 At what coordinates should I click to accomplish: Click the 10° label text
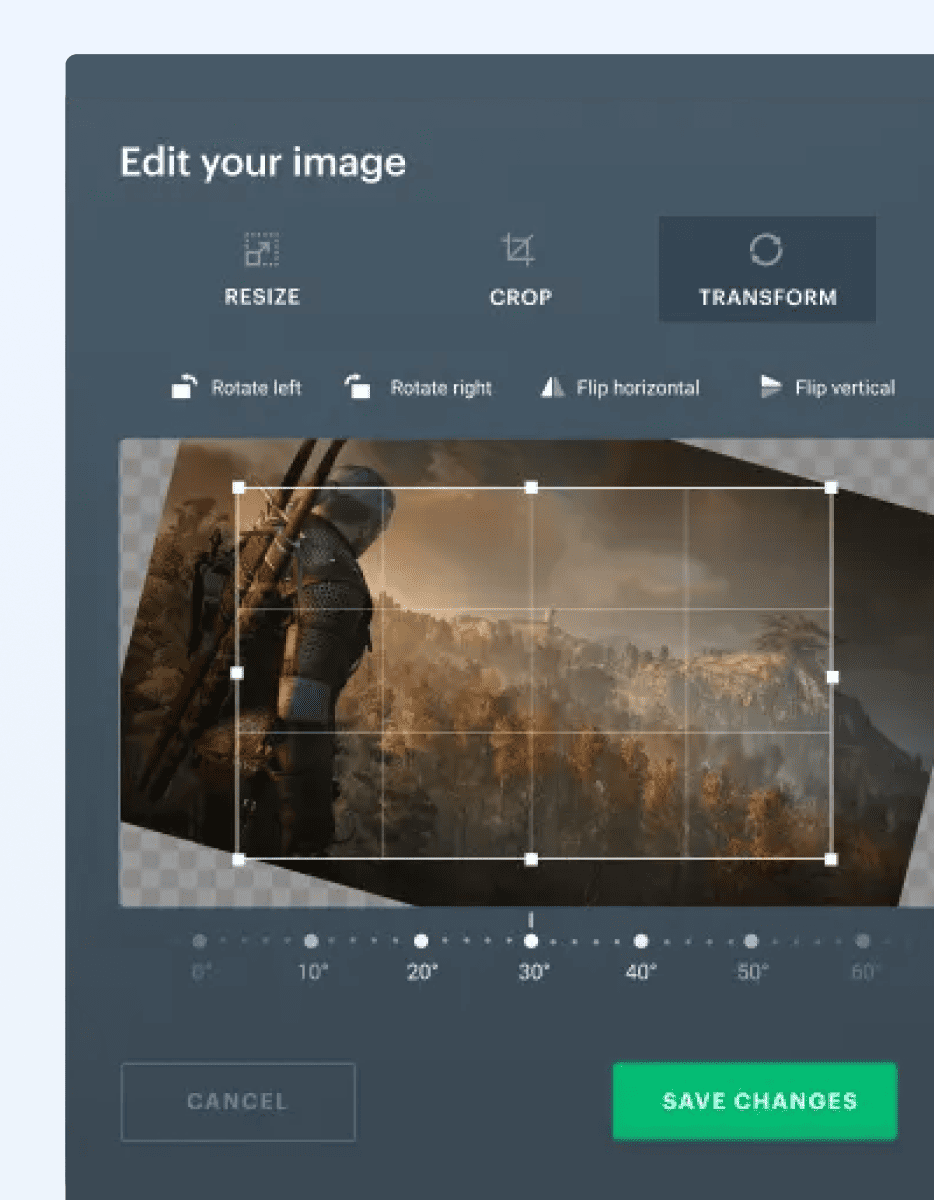coord(313,972)
